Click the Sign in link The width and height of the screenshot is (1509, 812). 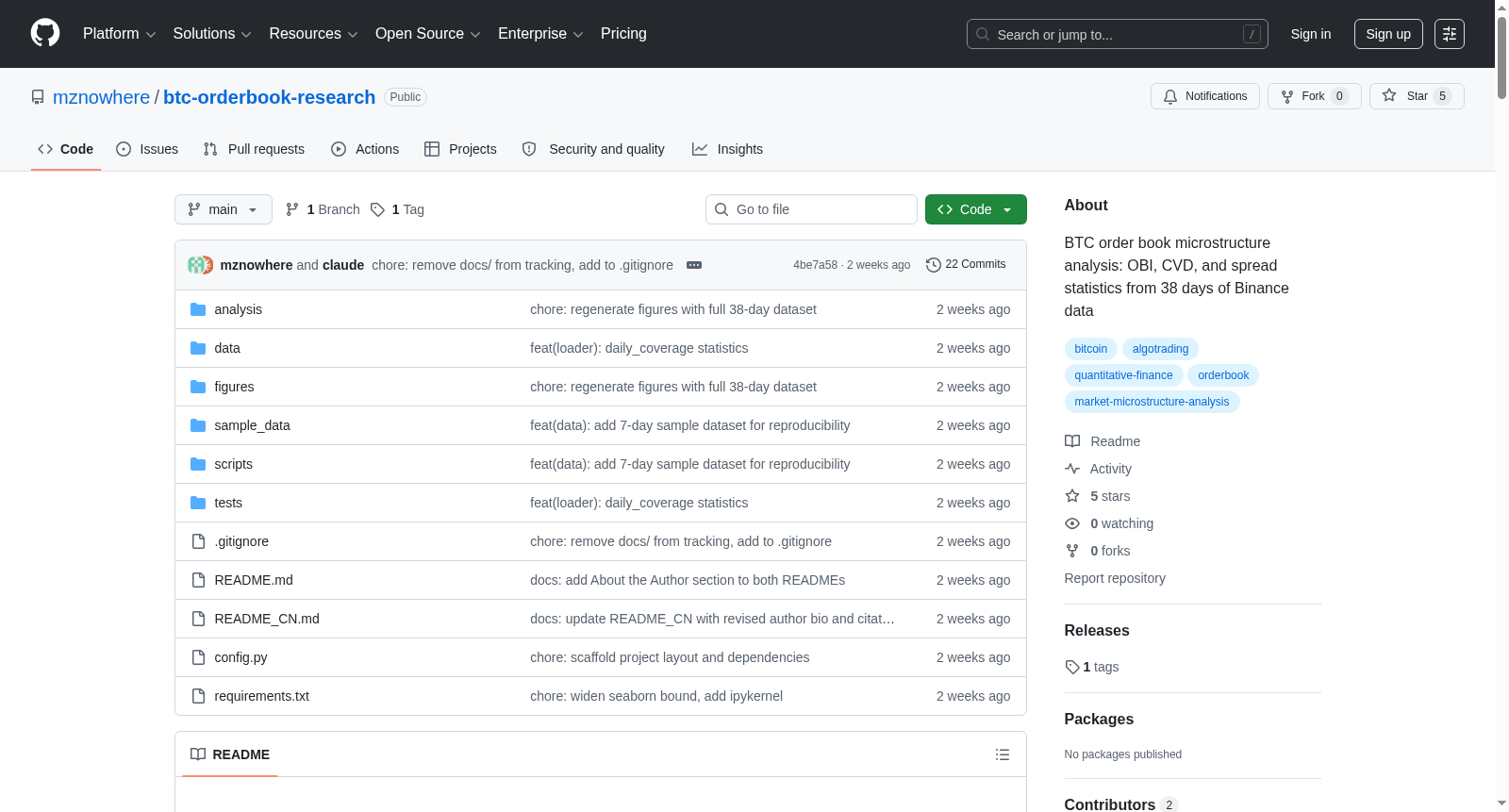point(1311,34)
